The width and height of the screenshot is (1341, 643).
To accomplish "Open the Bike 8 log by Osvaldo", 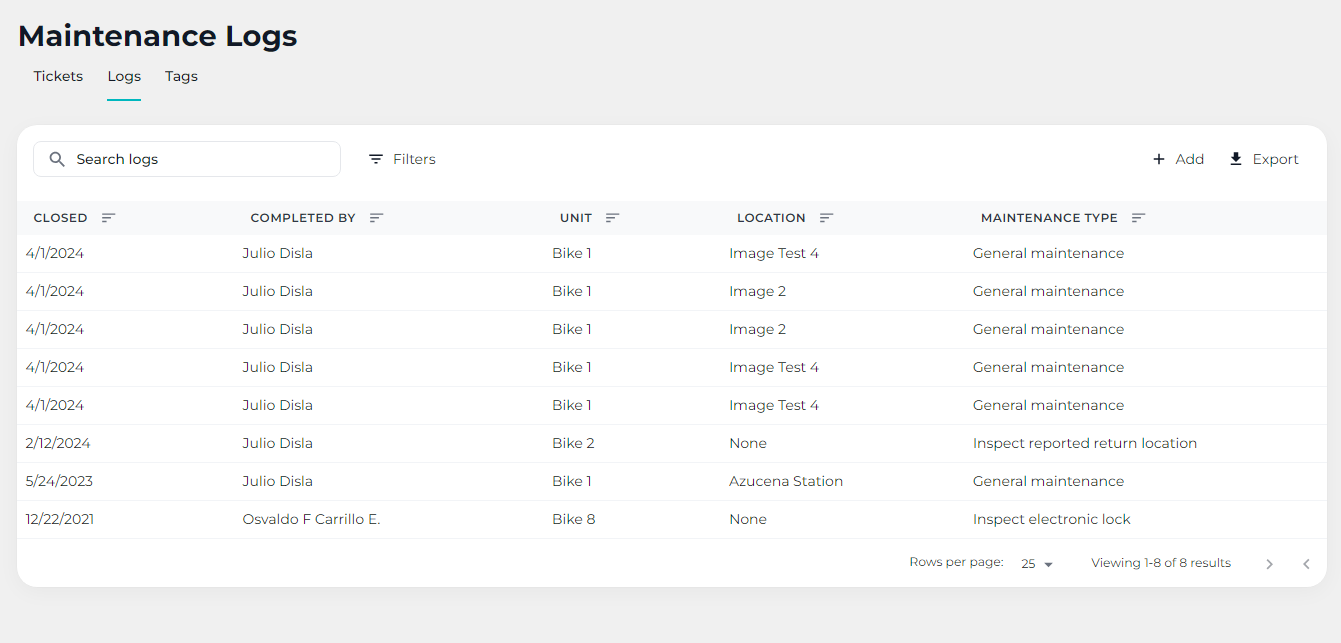I will tap(573, 519).
